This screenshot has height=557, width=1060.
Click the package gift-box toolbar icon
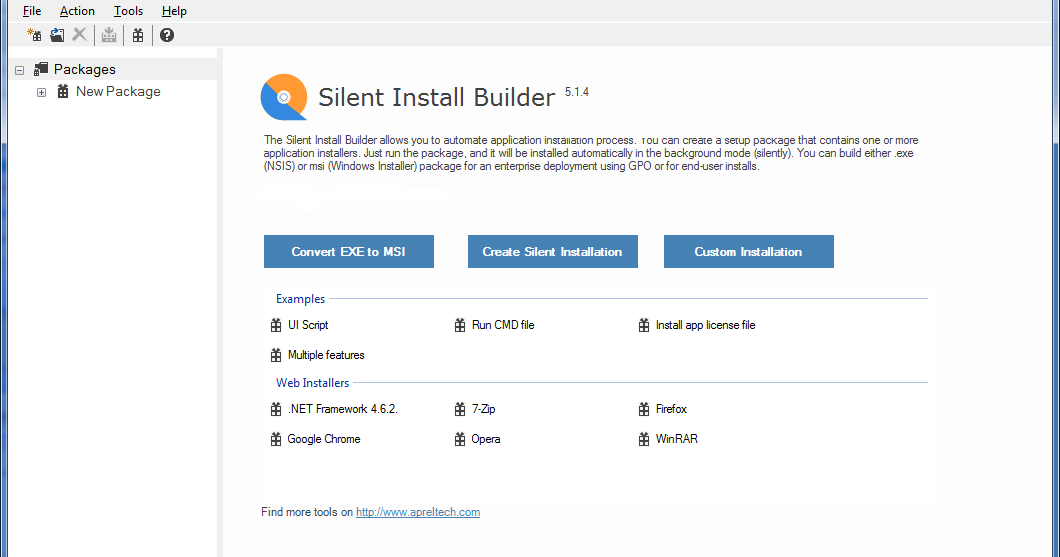point(138,35)
